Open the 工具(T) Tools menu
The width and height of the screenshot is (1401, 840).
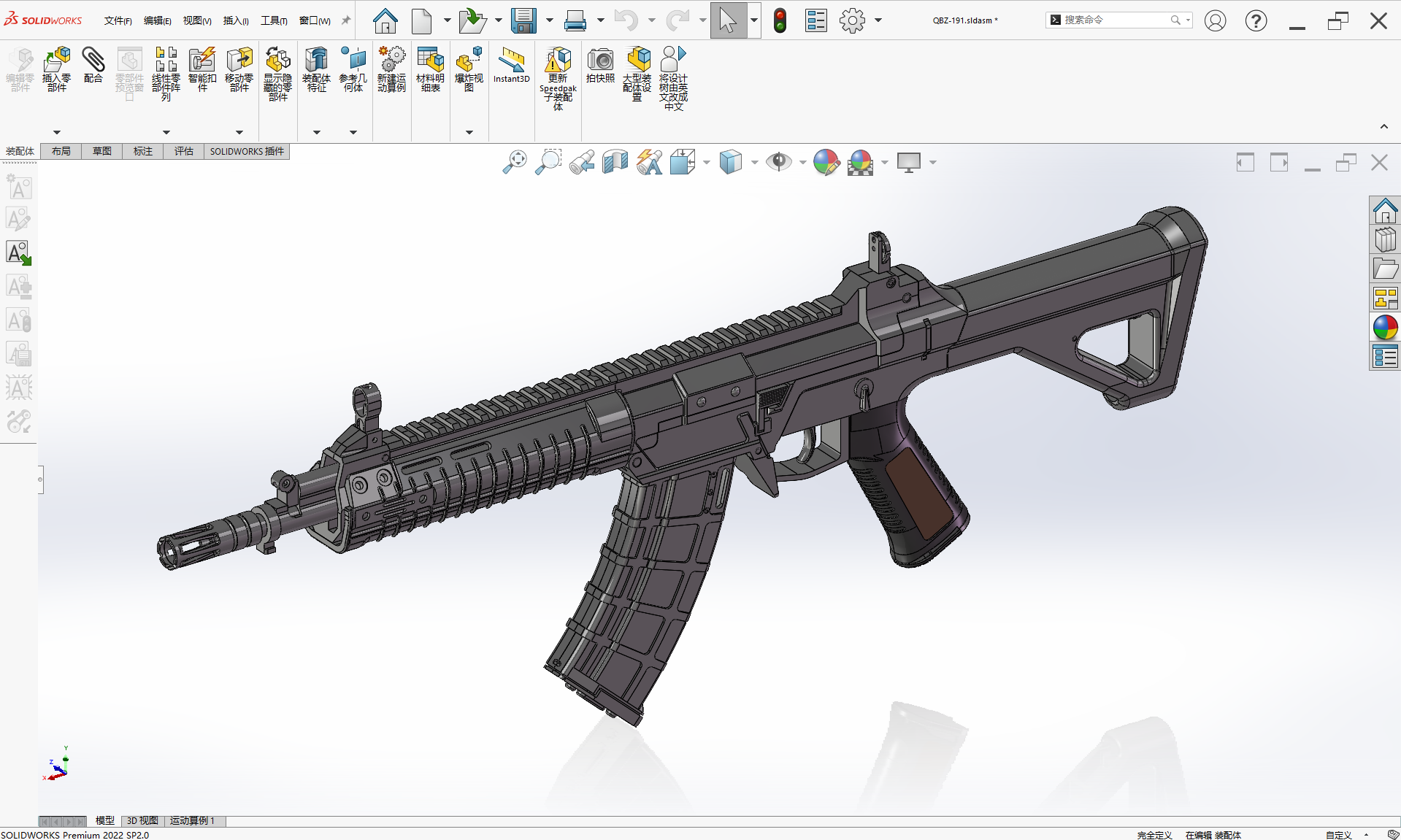click(x=274, y=20)
